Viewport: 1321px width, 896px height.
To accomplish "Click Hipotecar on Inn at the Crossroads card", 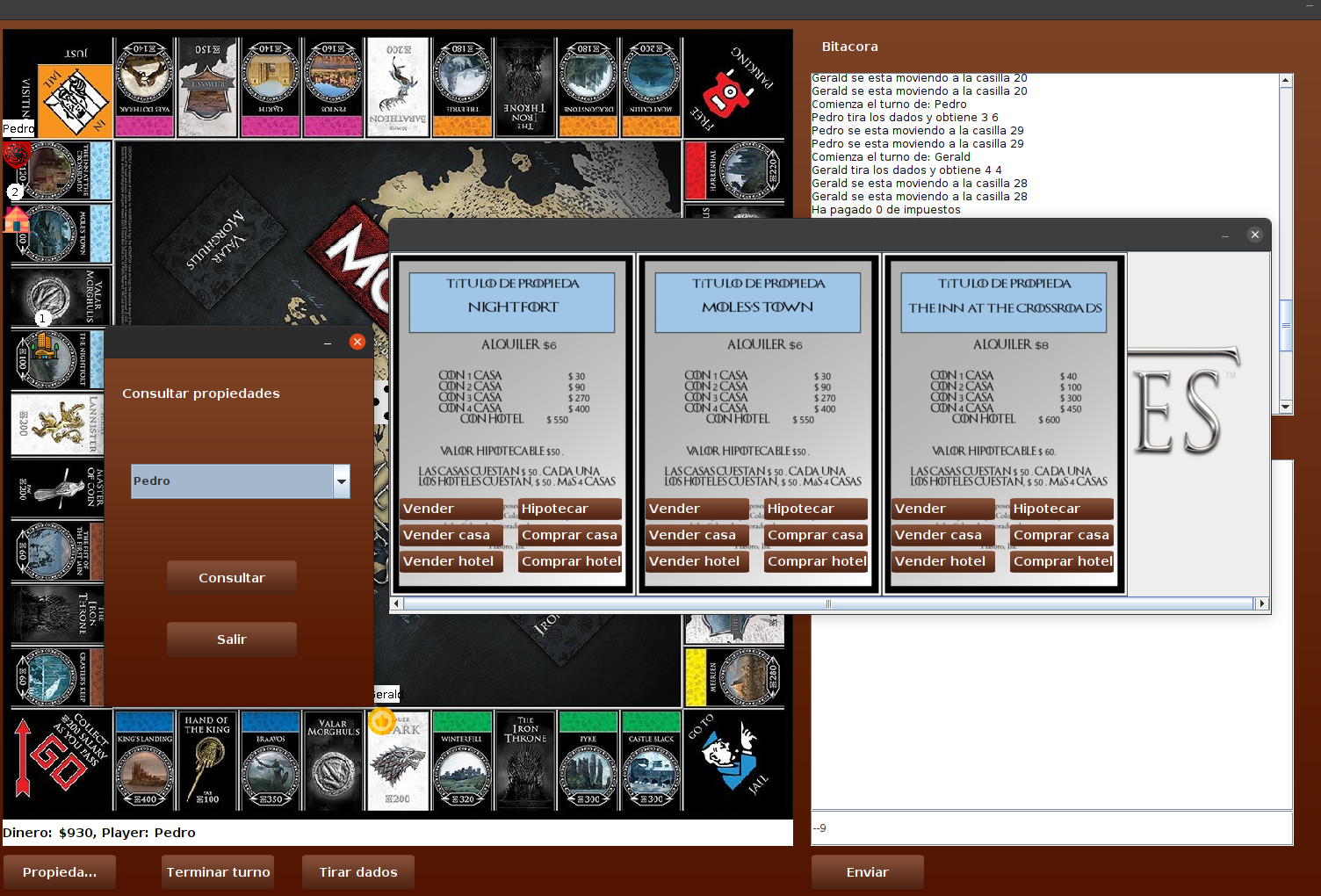I will tap(1062, 509).
